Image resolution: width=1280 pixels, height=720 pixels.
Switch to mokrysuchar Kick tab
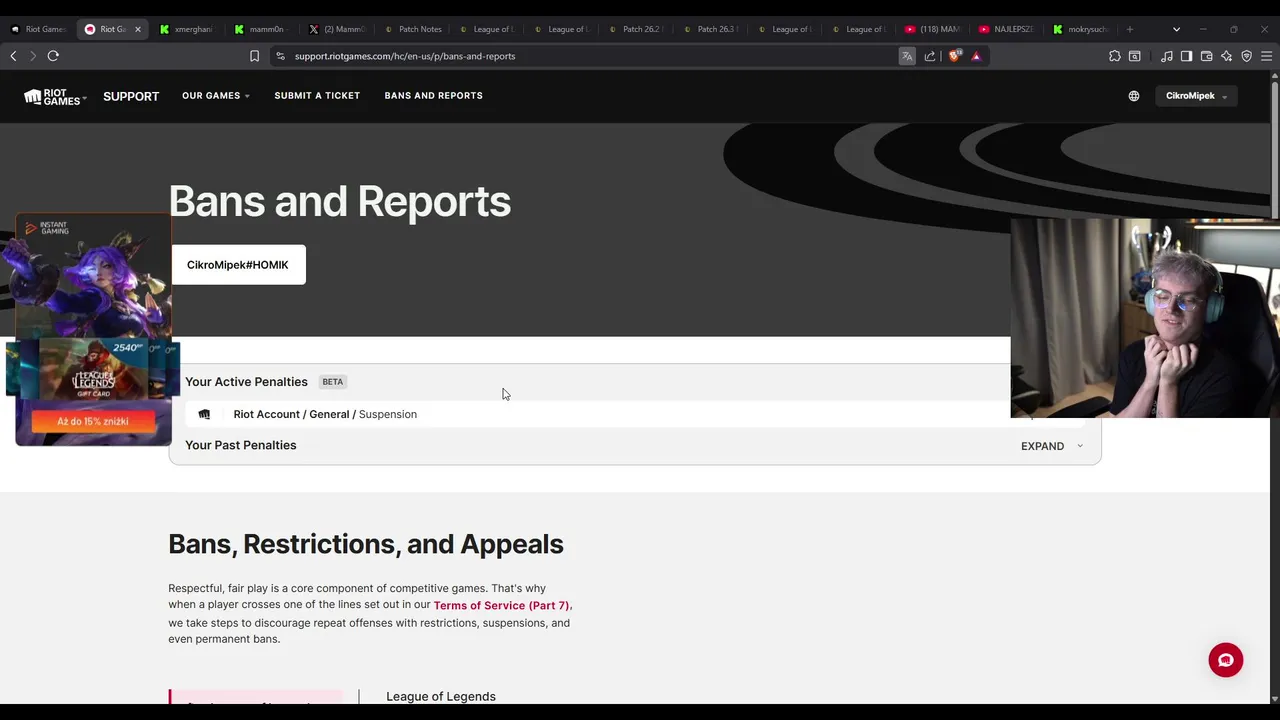click(1082, 29)
